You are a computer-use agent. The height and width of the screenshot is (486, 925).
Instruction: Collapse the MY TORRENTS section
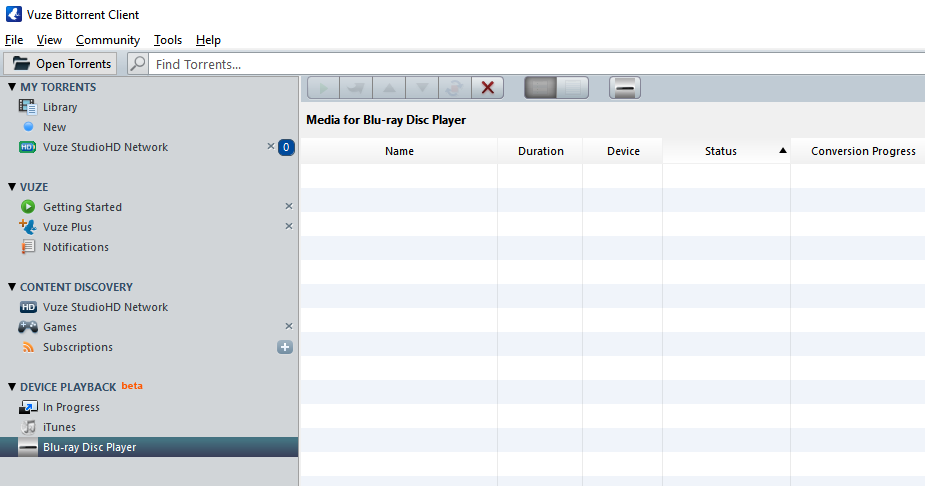coord(12,87)
